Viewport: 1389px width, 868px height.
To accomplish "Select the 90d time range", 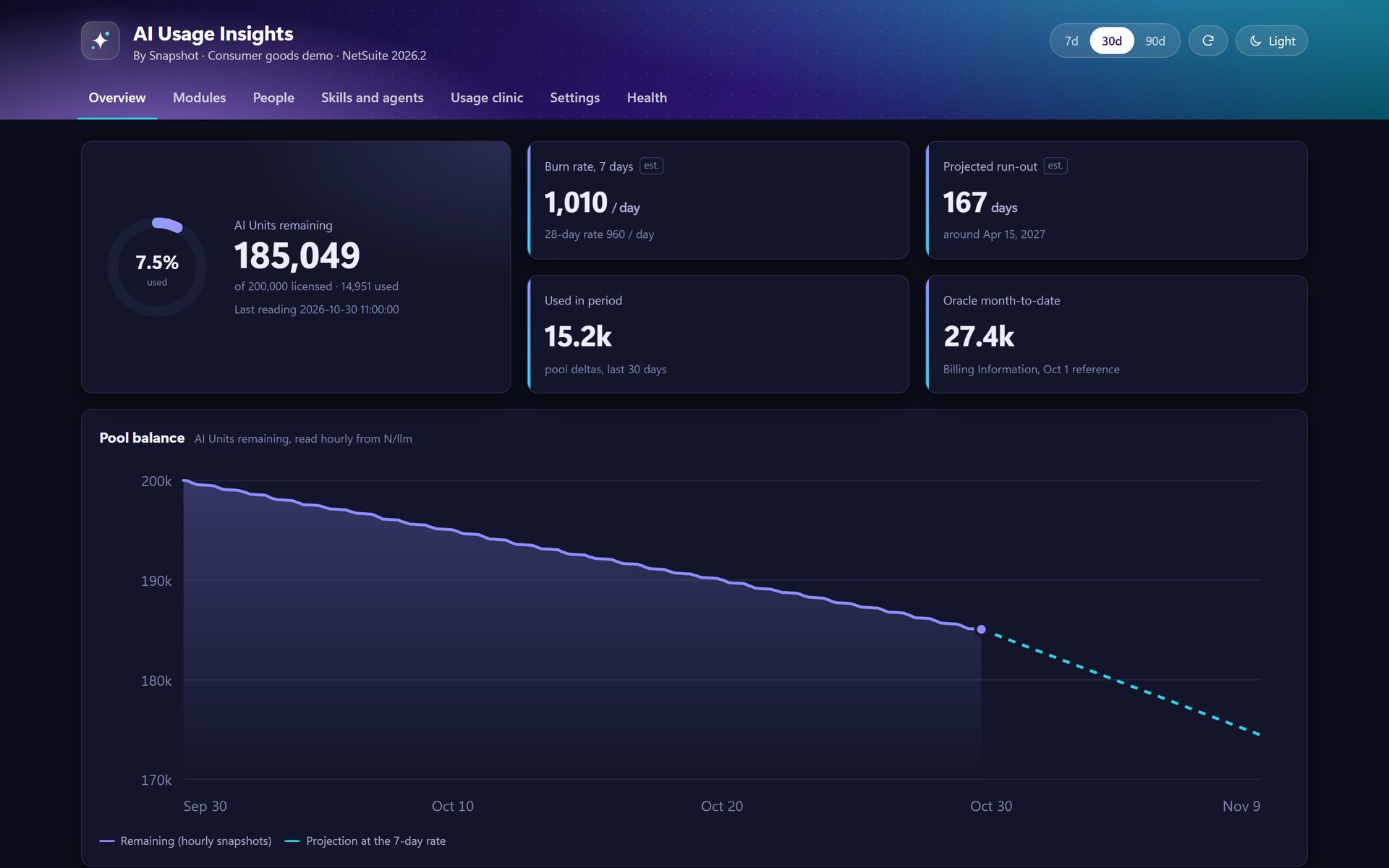I will coord(1155,41).
